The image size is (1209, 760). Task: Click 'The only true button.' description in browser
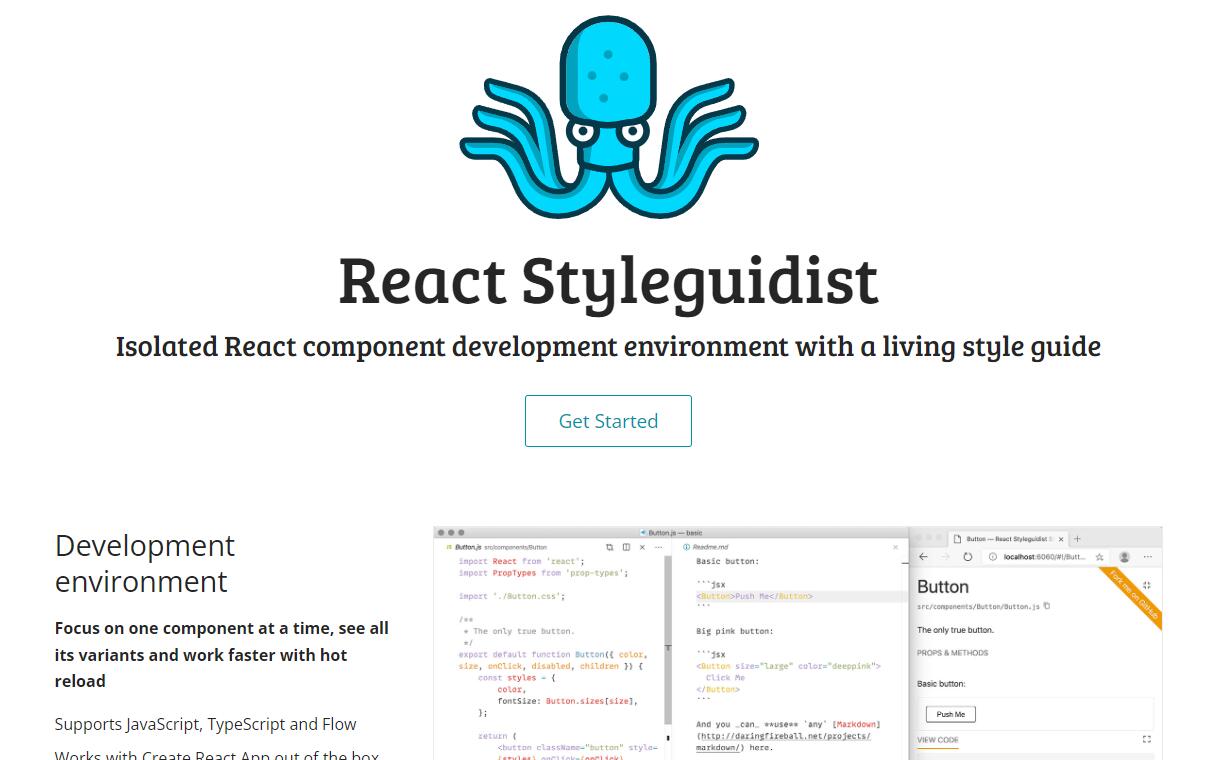956,630
